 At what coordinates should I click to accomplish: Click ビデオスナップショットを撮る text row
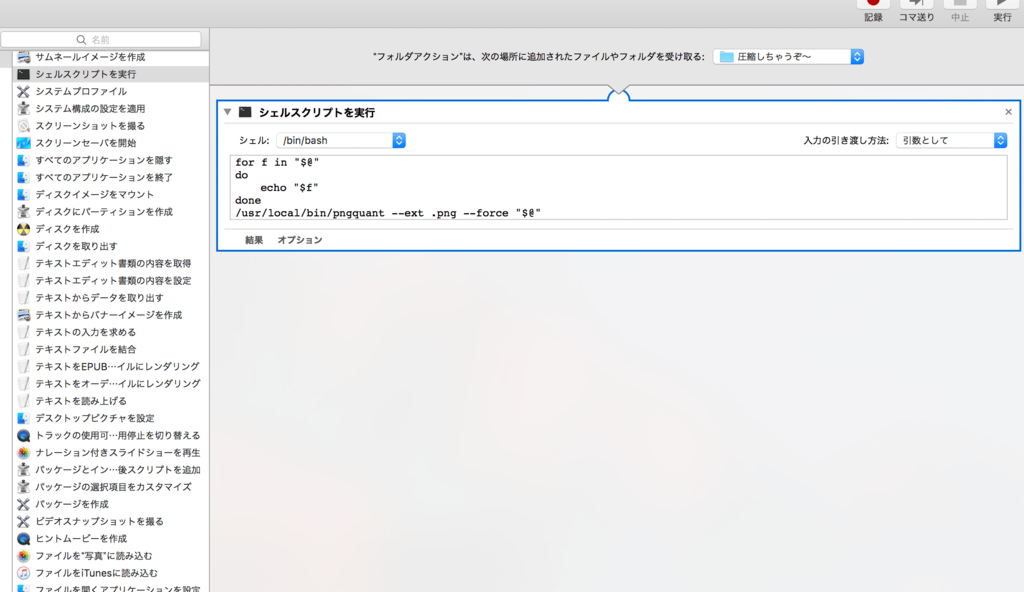point(99,521)
